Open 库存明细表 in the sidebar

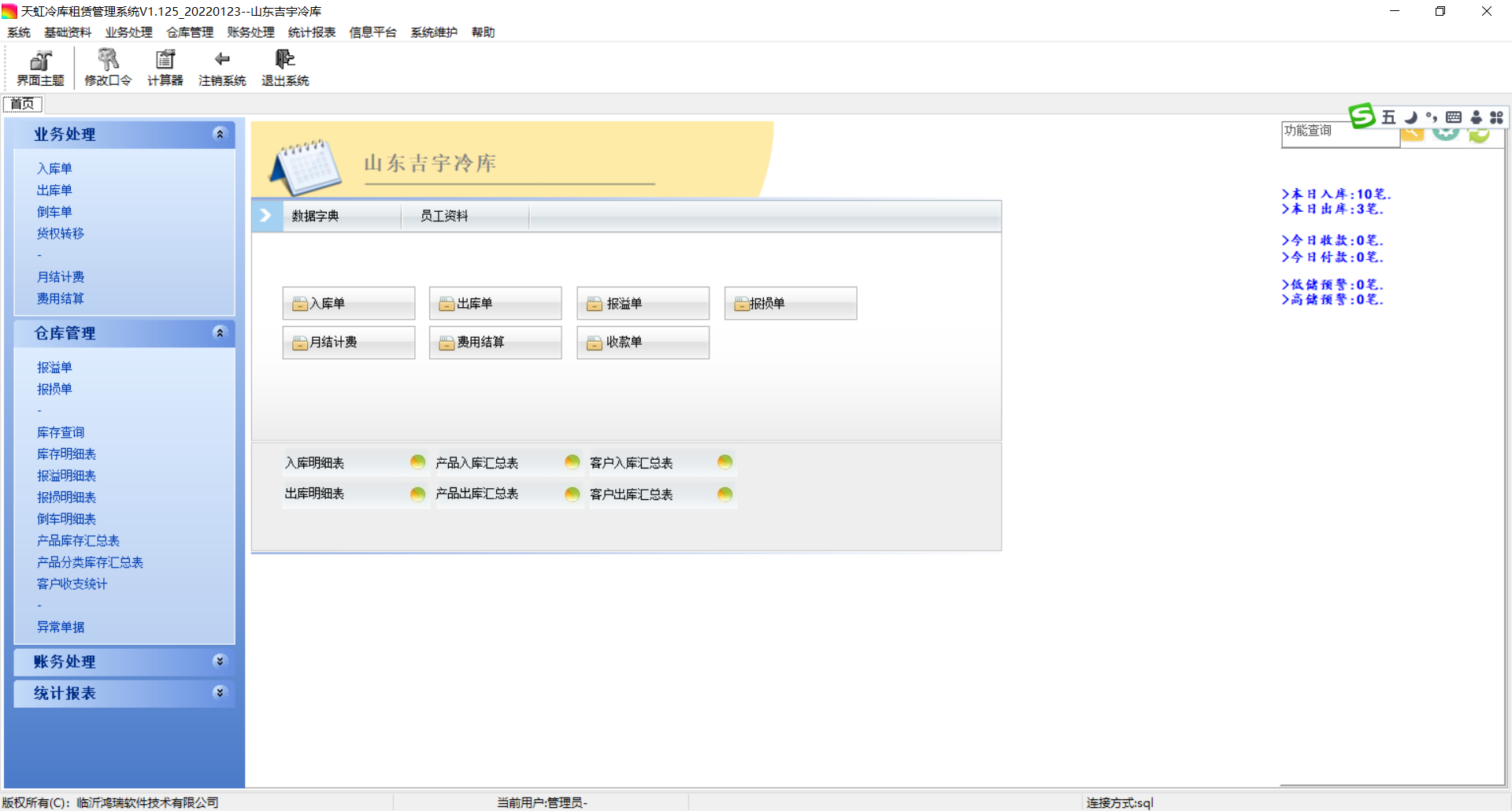coord(67,454)
